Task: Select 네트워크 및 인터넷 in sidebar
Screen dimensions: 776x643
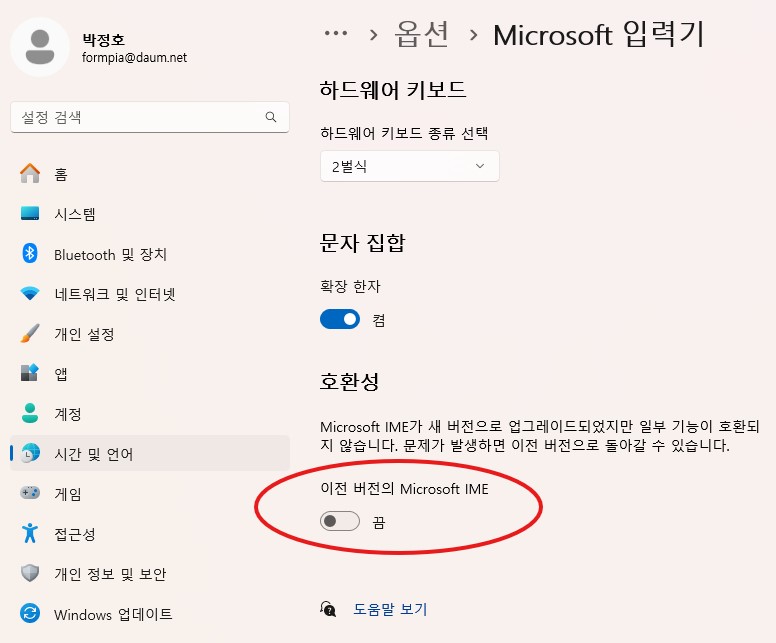Action: click(x=150, y=294)
